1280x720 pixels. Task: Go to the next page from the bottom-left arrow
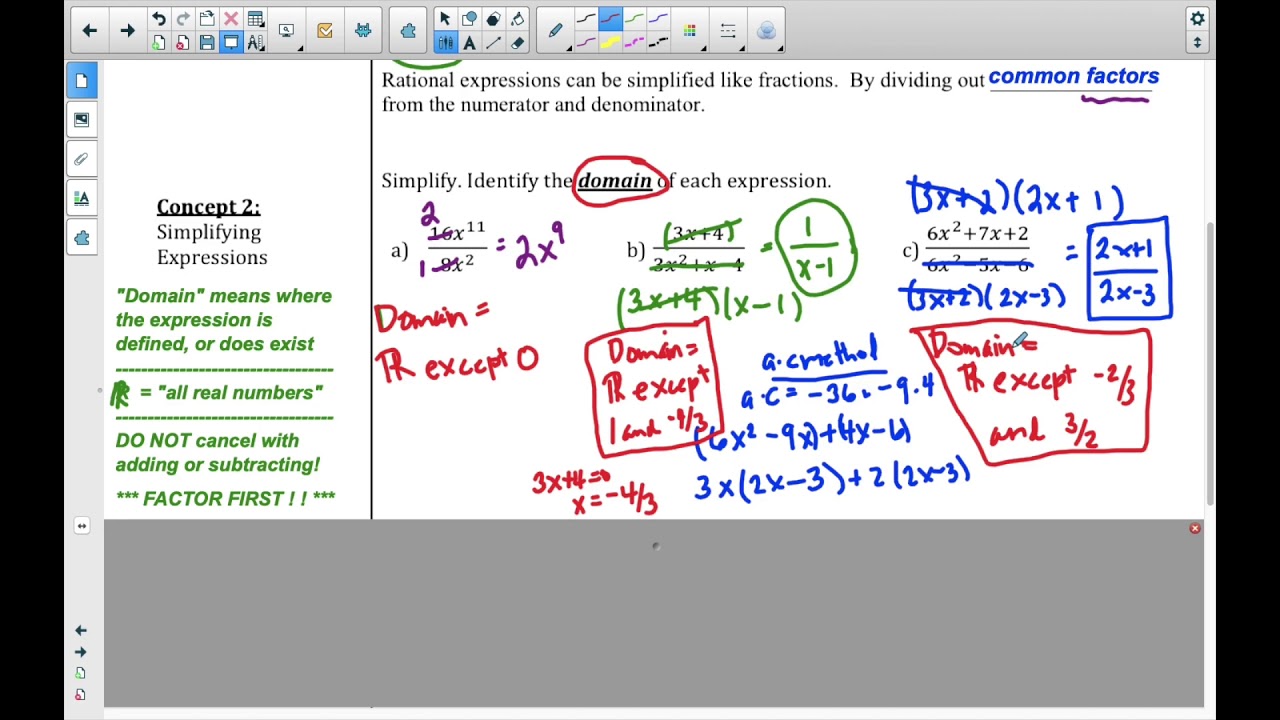tap(81, 652)
